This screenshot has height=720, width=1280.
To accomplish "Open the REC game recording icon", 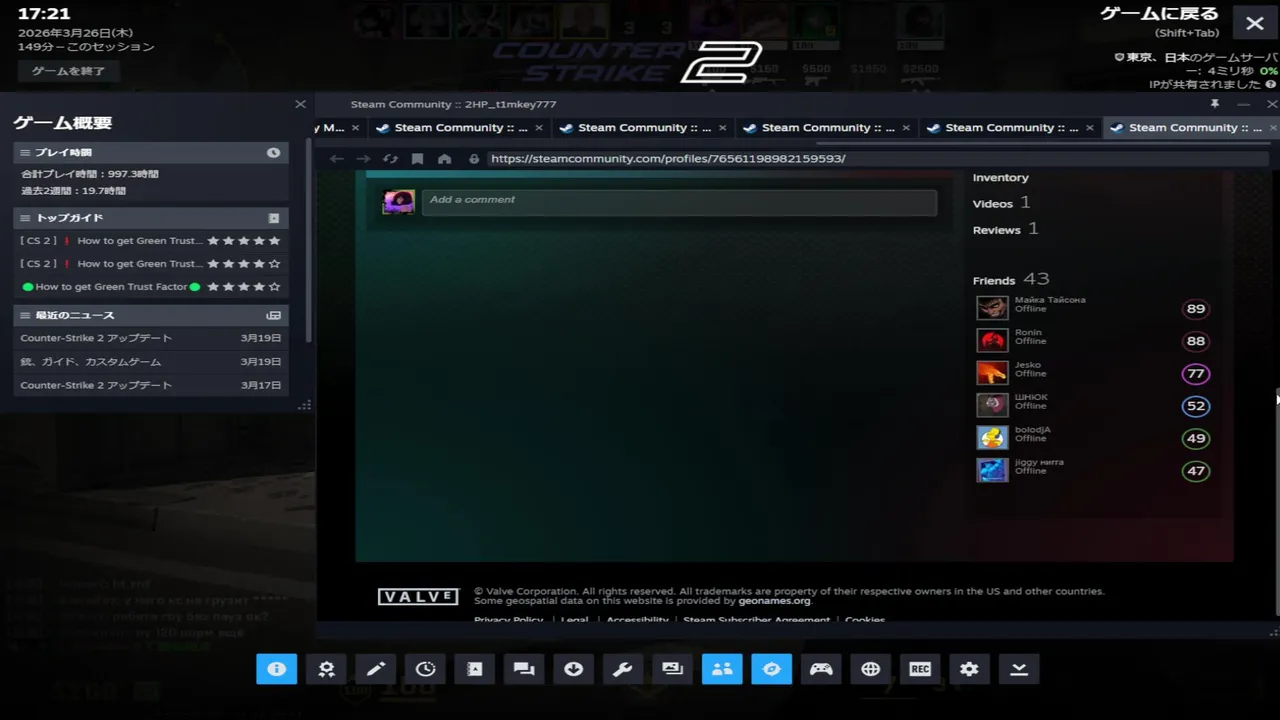I will (920, 669).
